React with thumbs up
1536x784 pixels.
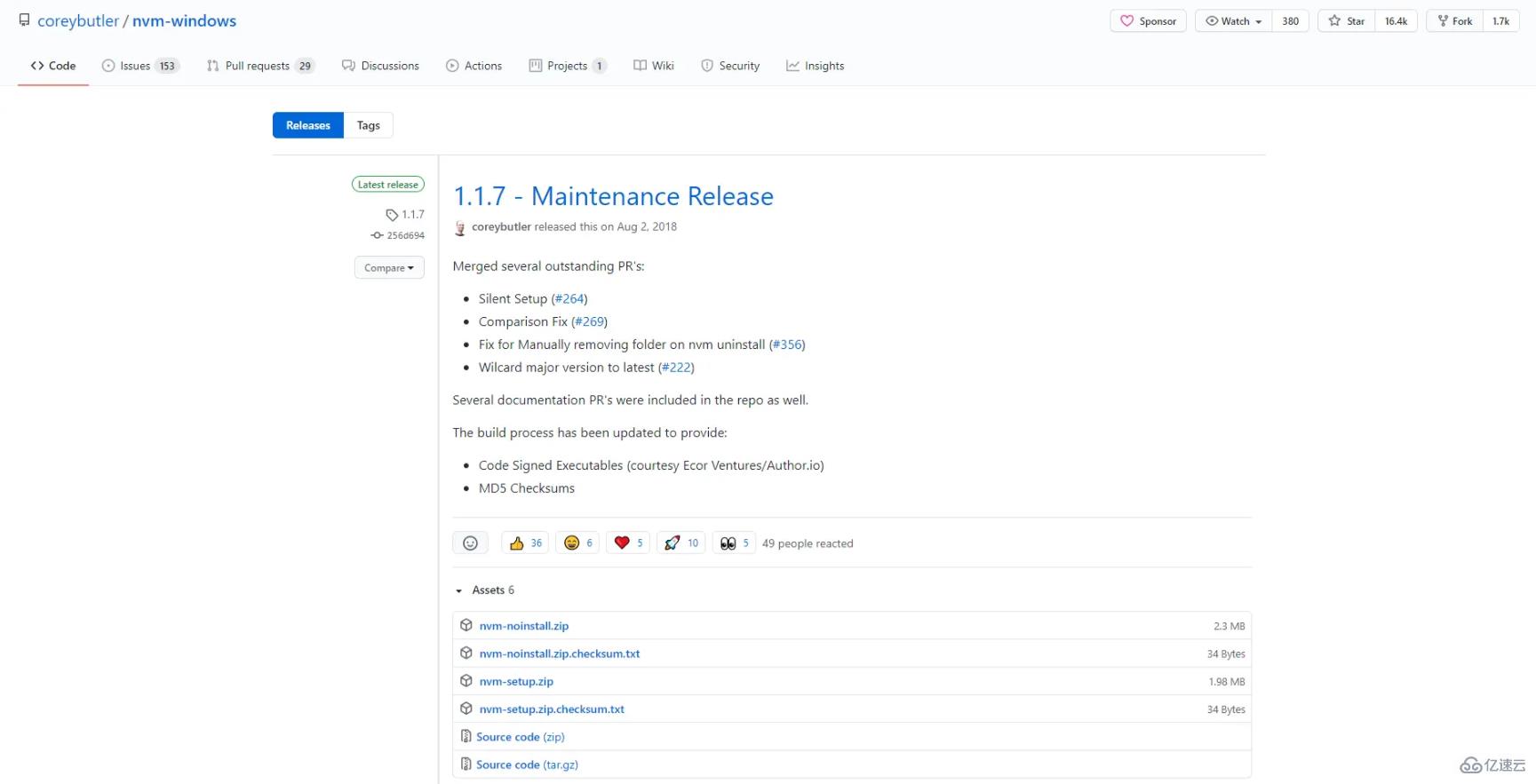[x=525, y=543]
